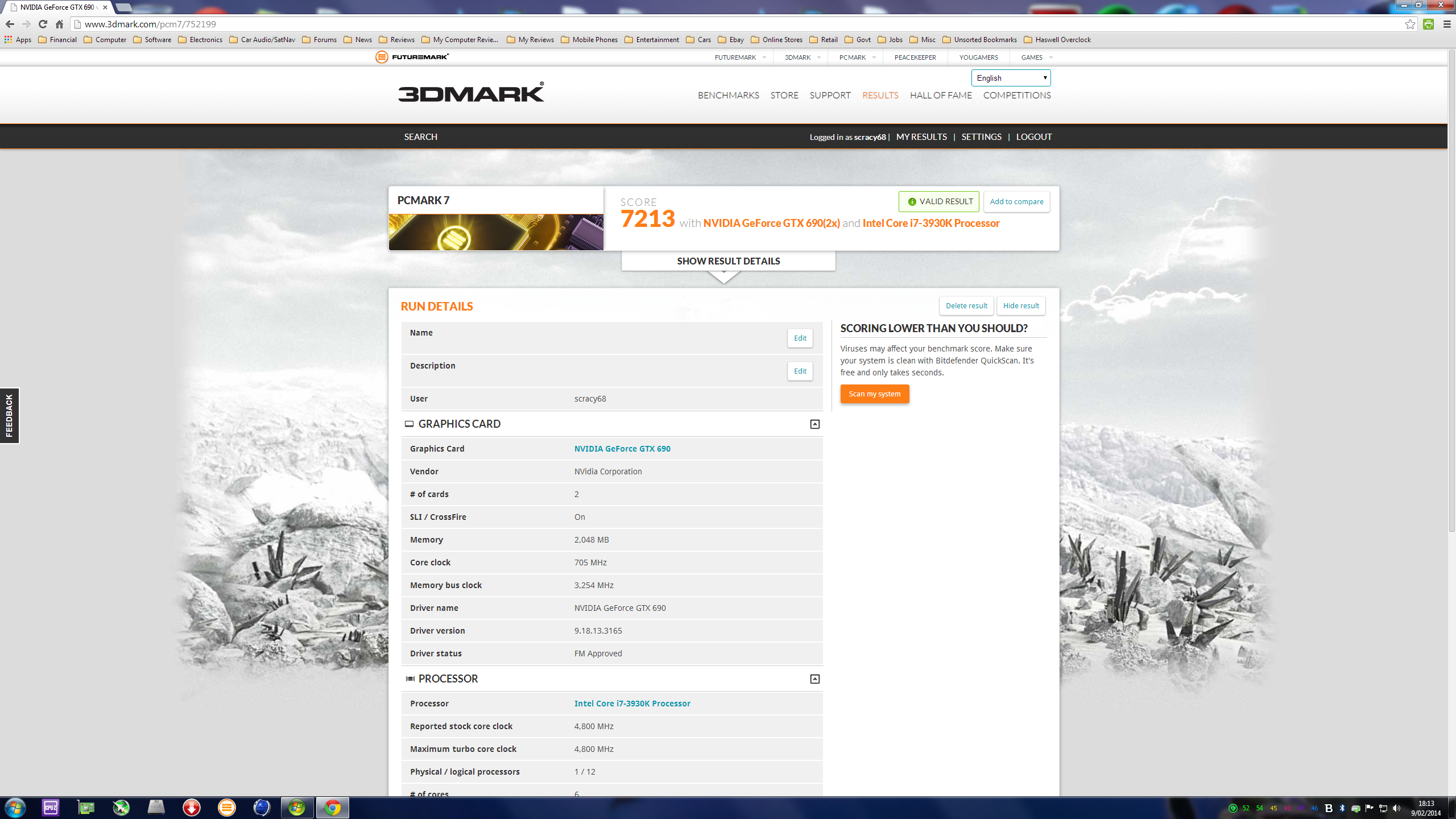
Task: Open the SSD utility icon in taskbar
Action: pyautogui.click(x=156, y=807)
